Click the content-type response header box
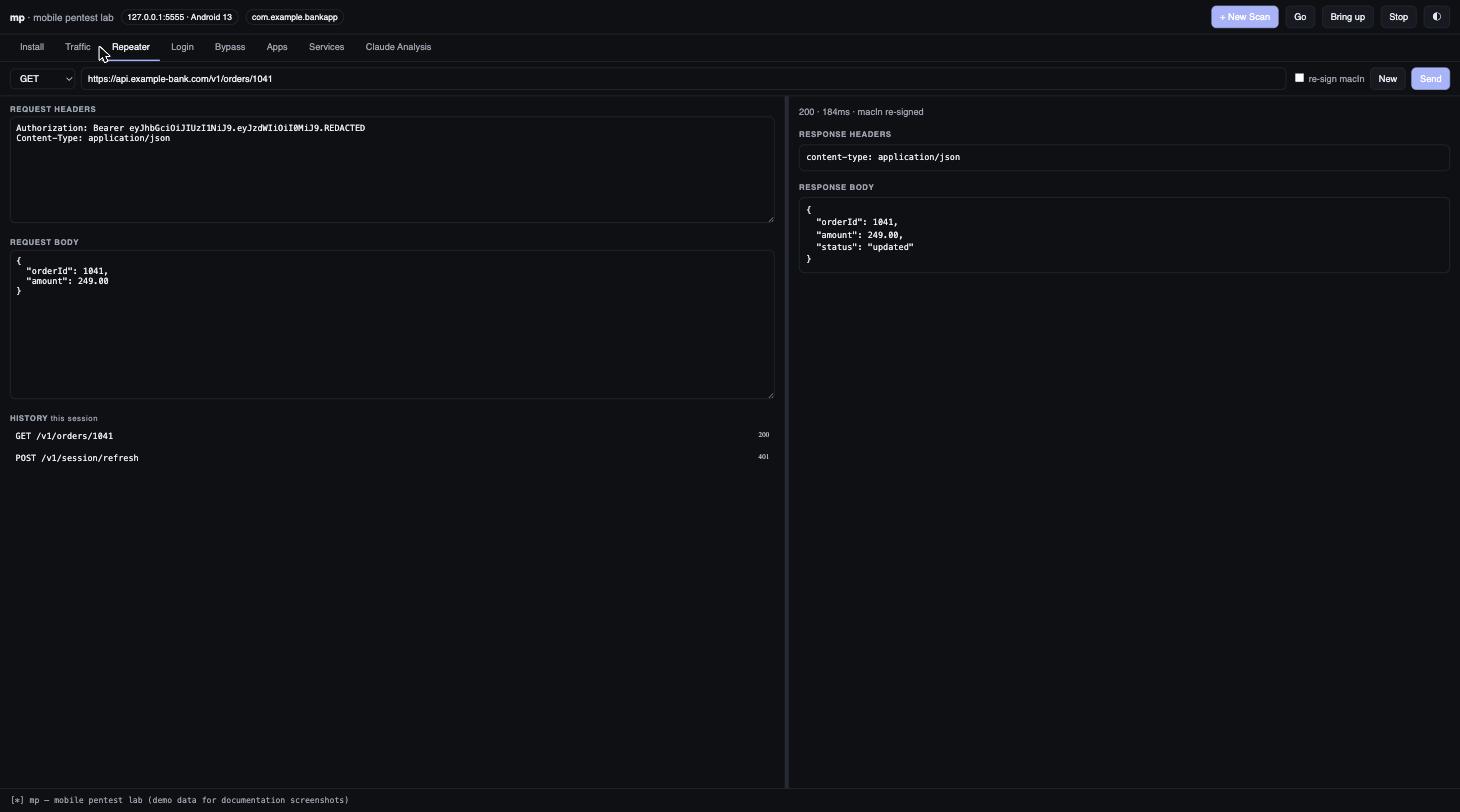Screen dimensions: 1460x812 pos(1124,157)
